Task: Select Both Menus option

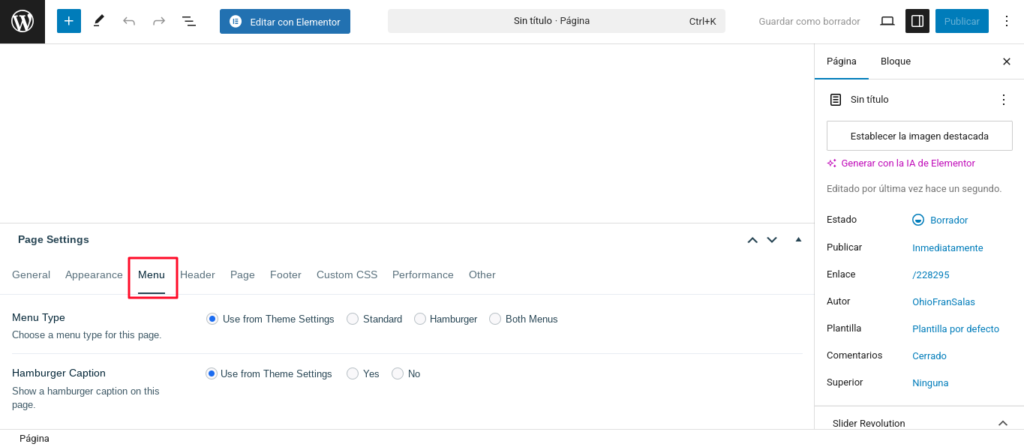Action: click(495, 319)
